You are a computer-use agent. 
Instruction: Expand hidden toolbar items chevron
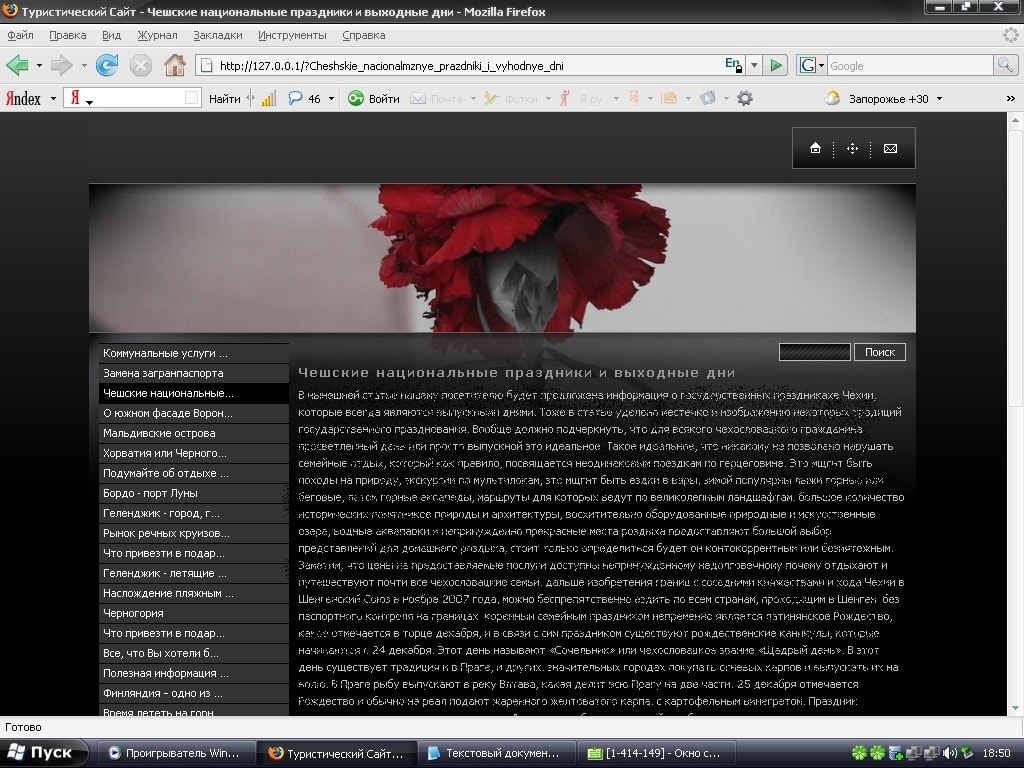pyautogui.click(x=1010, y=99)
